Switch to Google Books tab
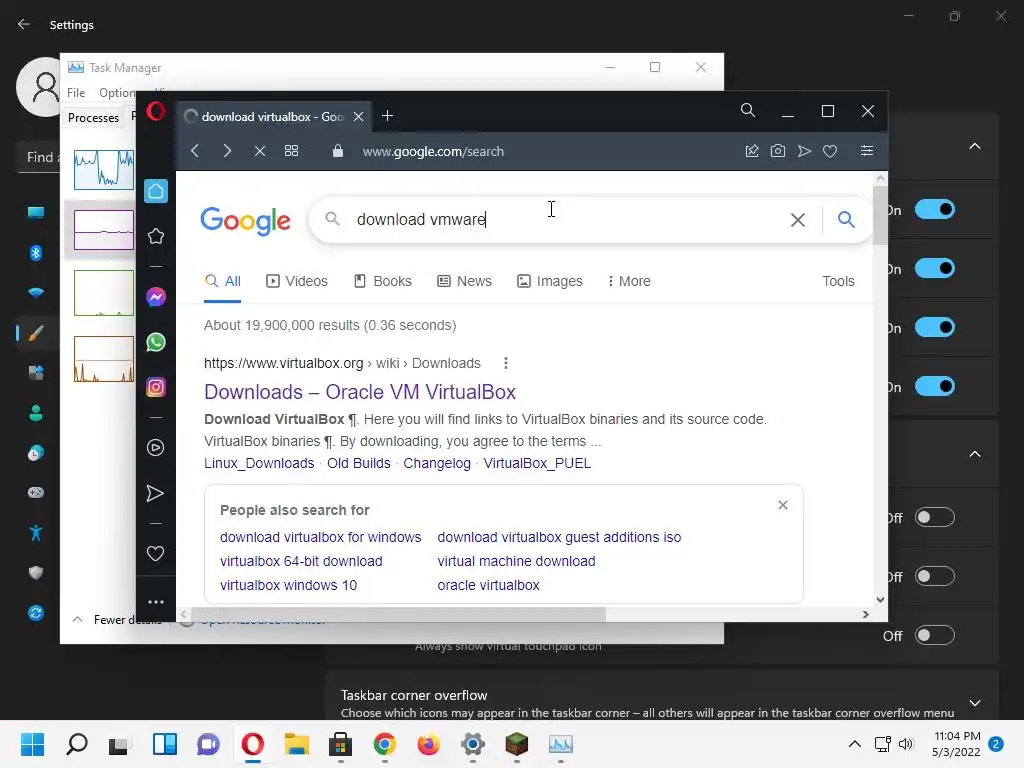Screen dimensions: 1024x768 [383, 281]
